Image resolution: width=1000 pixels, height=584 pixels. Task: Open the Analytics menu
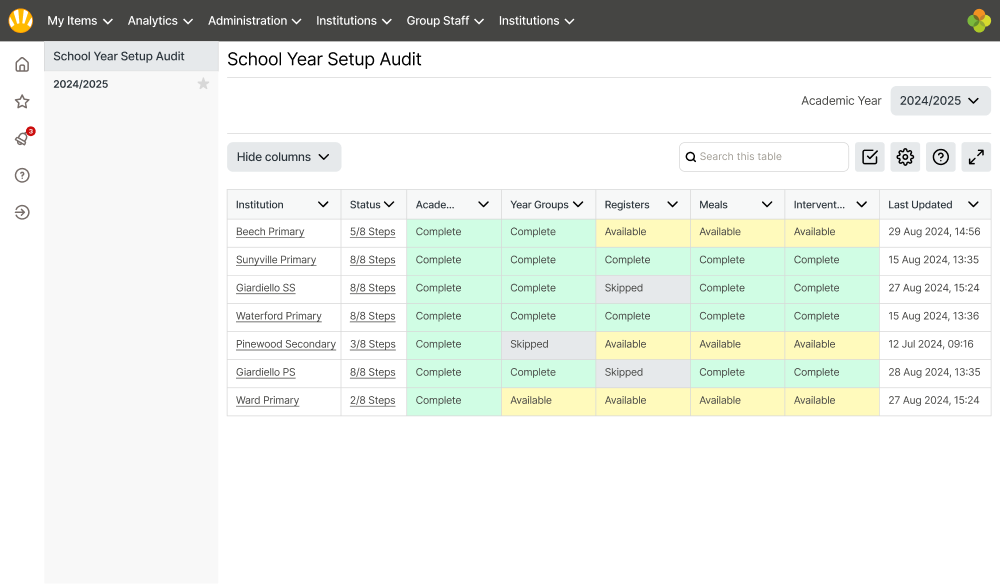tap(160, 20)
